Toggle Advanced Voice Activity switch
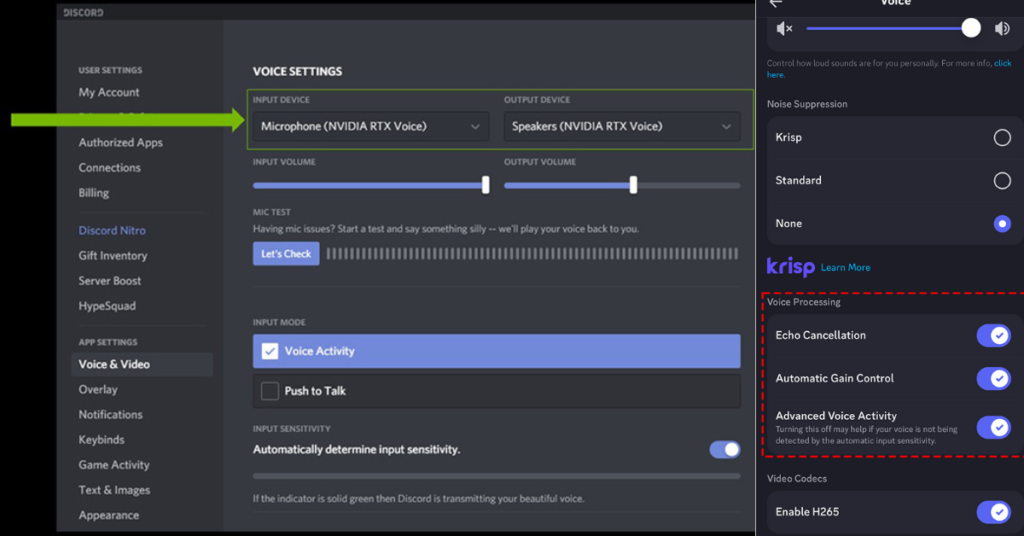 click(993, 427)
